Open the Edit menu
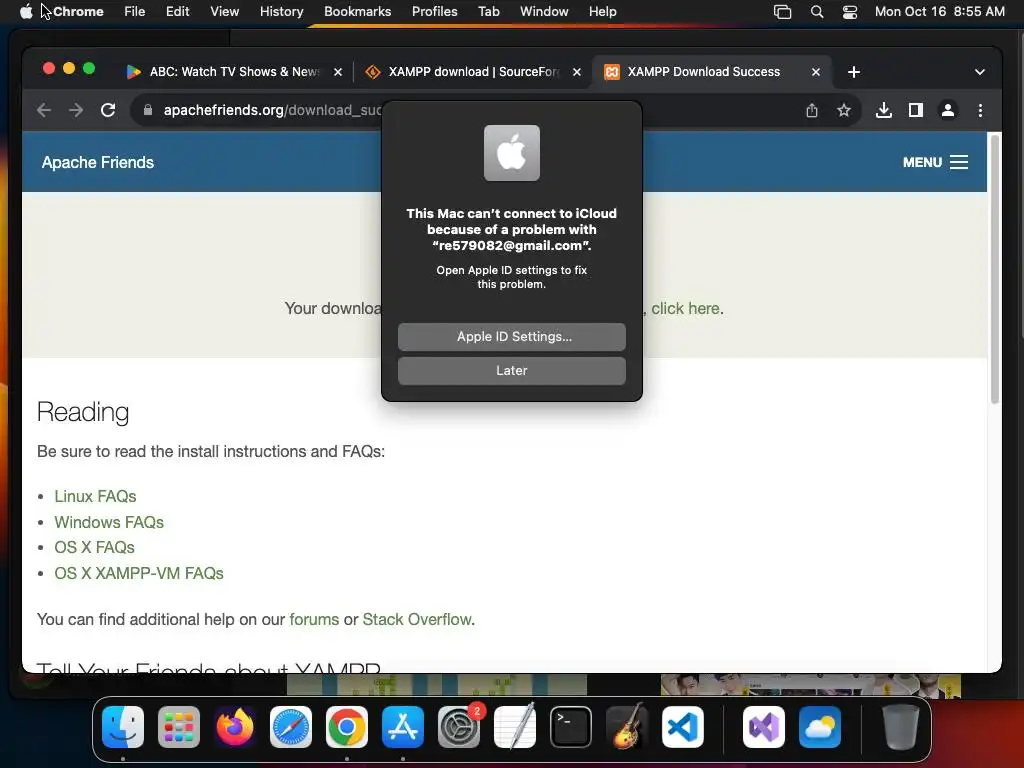Image resolution: width=1024 pixels, height=768 pixels. point(178,12)
